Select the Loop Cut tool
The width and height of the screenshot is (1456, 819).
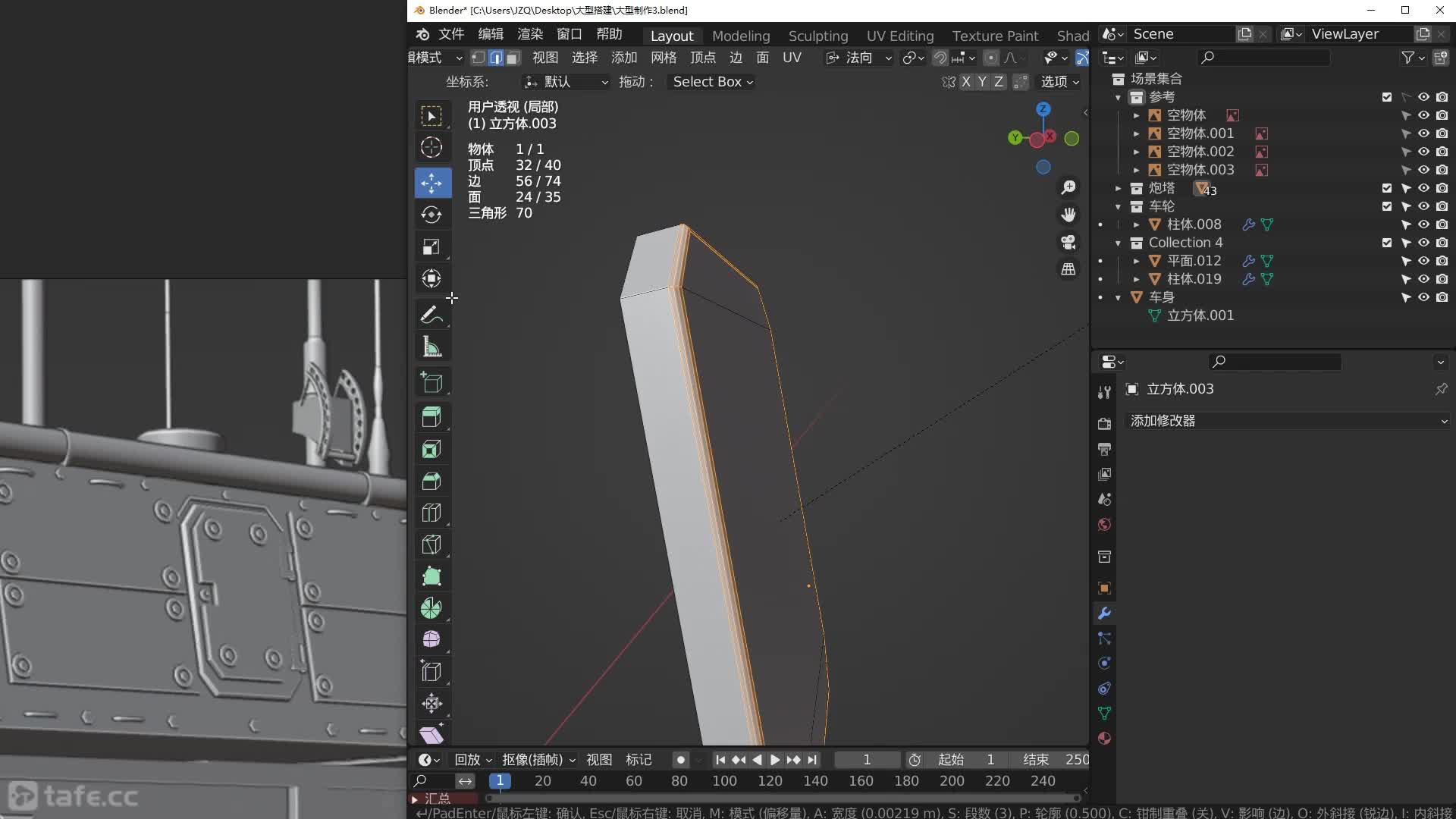coord(431,513)
